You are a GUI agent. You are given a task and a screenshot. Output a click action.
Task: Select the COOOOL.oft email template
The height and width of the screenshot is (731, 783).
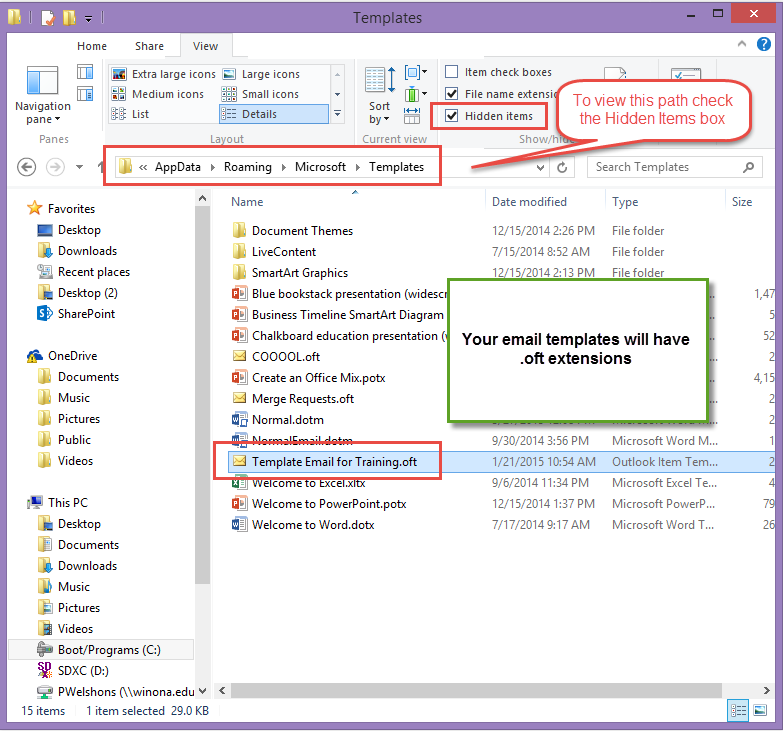point(285,356)
